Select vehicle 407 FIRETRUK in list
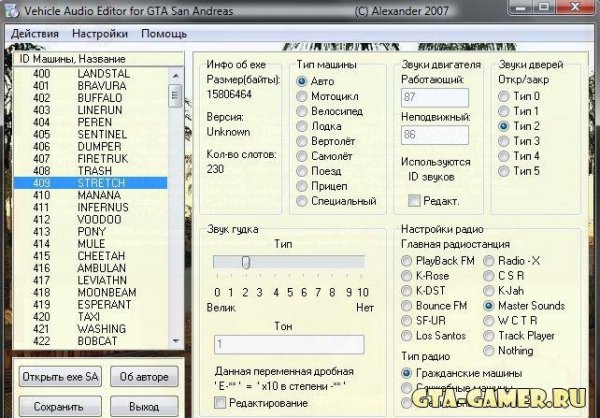Viewport: 600px width, 418px height. pos(90,158)
